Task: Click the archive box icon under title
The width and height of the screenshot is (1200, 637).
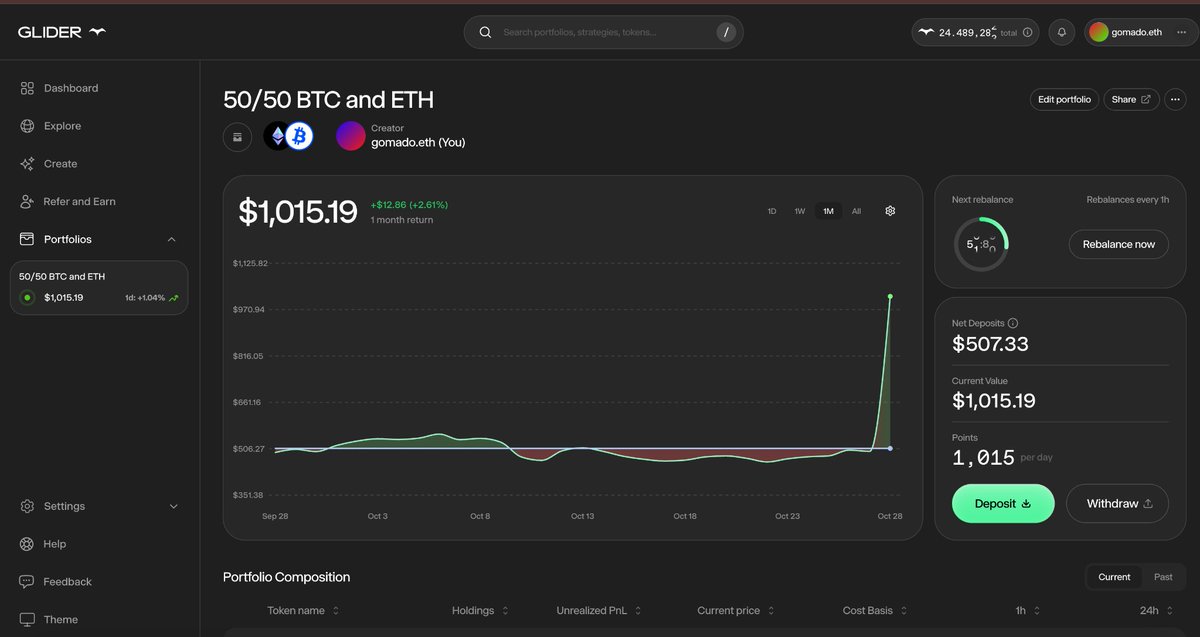Action: [x=237, y=136]
